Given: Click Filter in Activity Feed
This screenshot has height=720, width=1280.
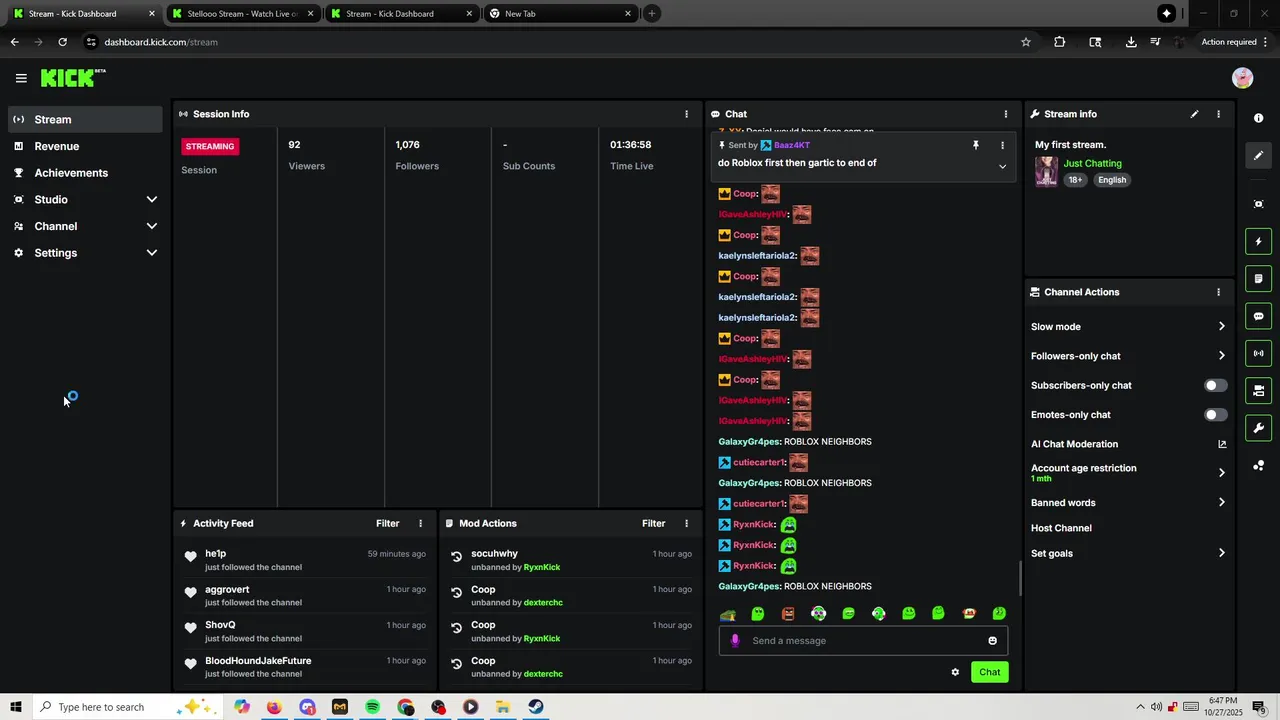Looking at the screenshot, I should [x=387, y=523].
